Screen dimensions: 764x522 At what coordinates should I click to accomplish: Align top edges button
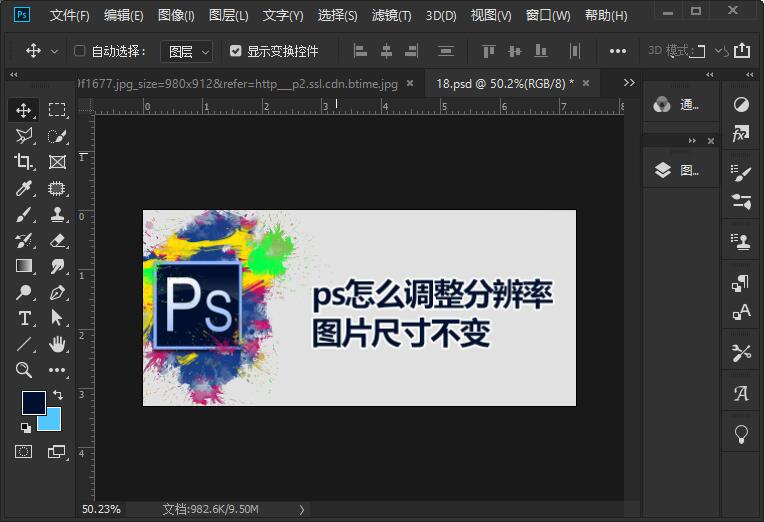tap(489, 51)
